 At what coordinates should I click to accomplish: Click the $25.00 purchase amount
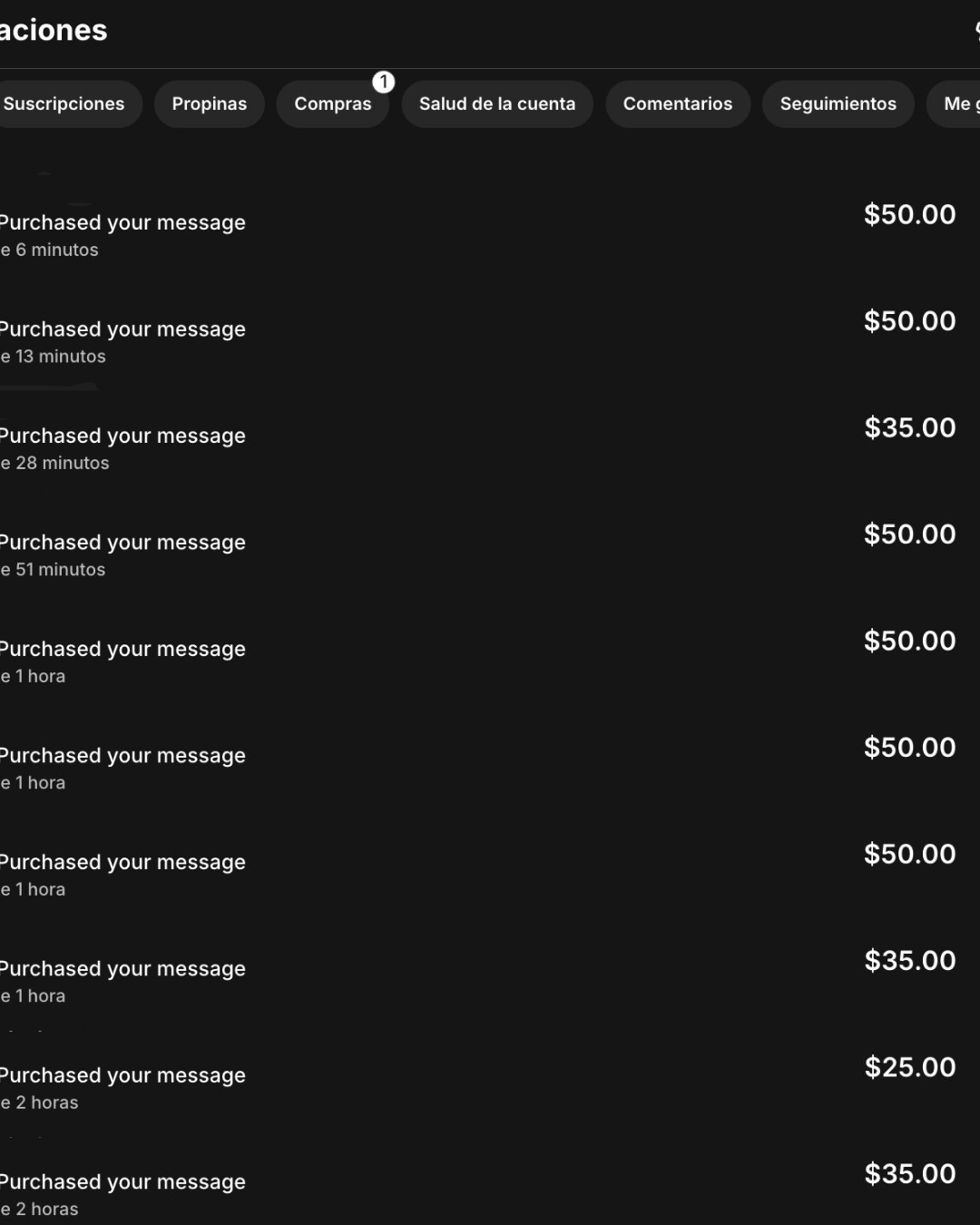(x=909, y=1067)
